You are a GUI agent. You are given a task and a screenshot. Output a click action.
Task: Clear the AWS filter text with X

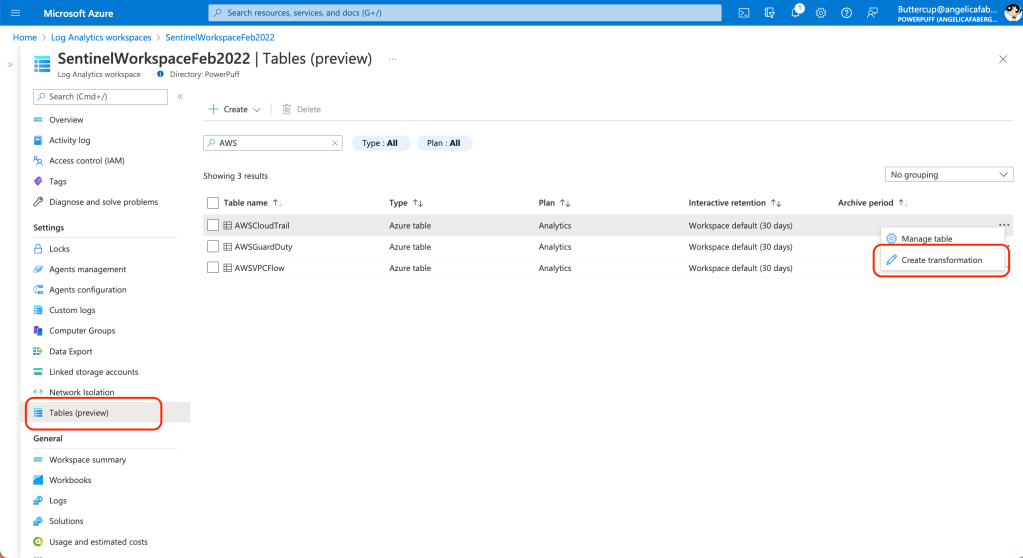coord(335,143)
